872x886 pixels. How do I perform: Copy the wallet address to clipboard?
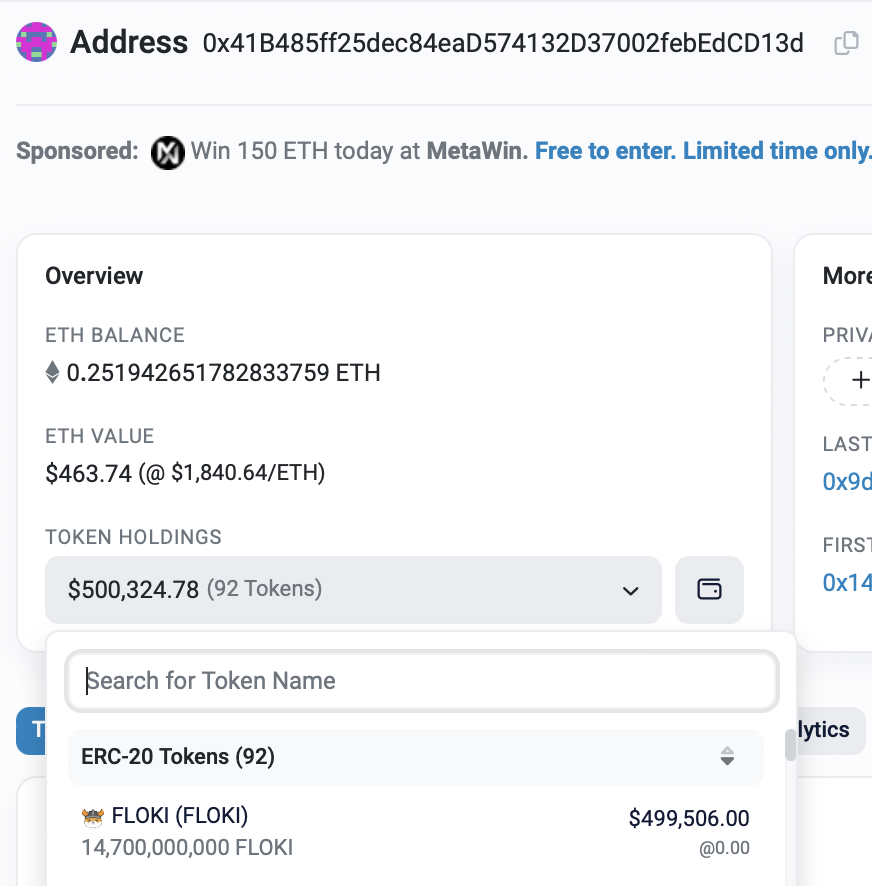tap(846, 43)
